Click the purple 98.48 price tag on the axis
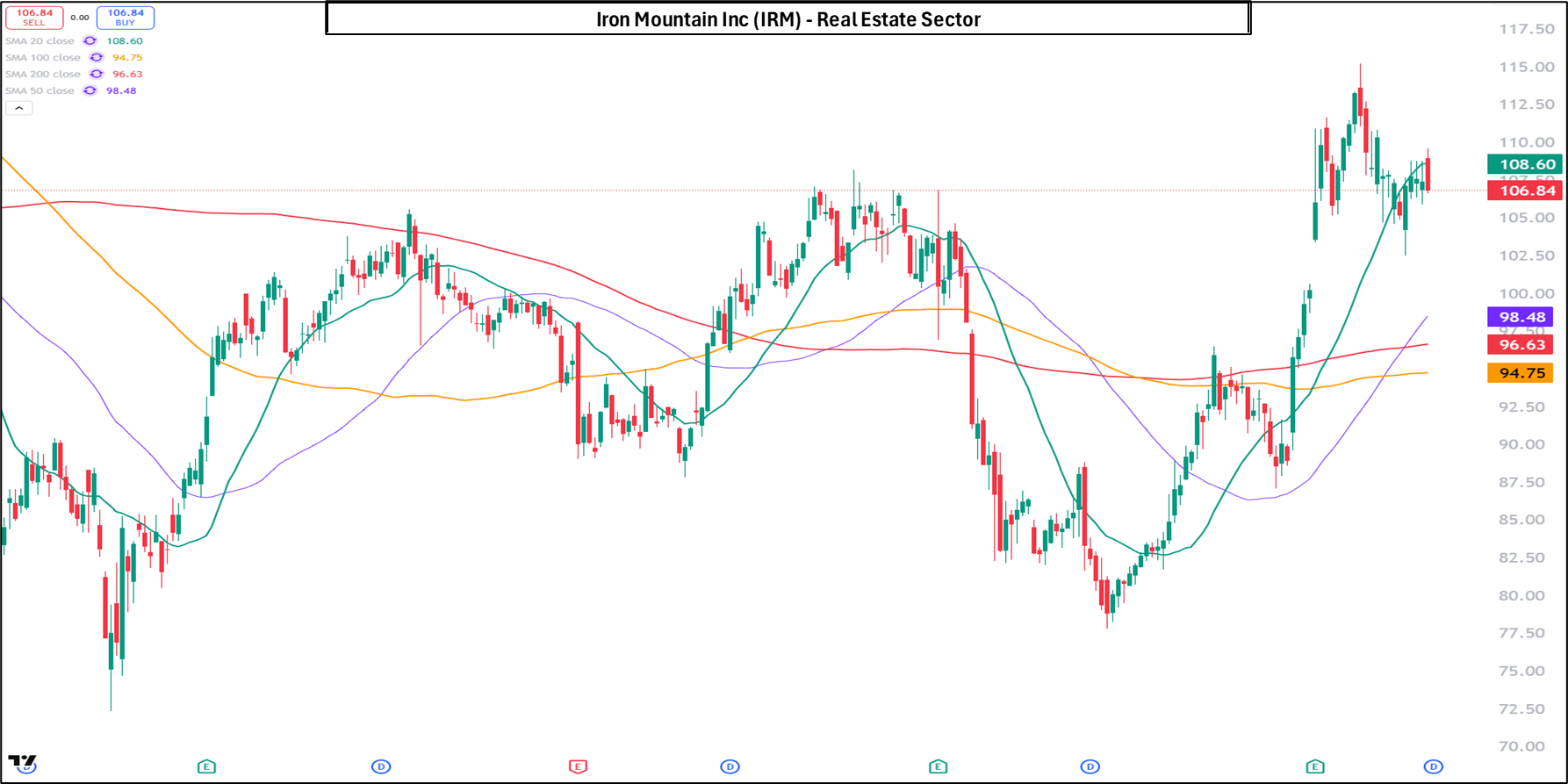 (x=1521, y=318)
